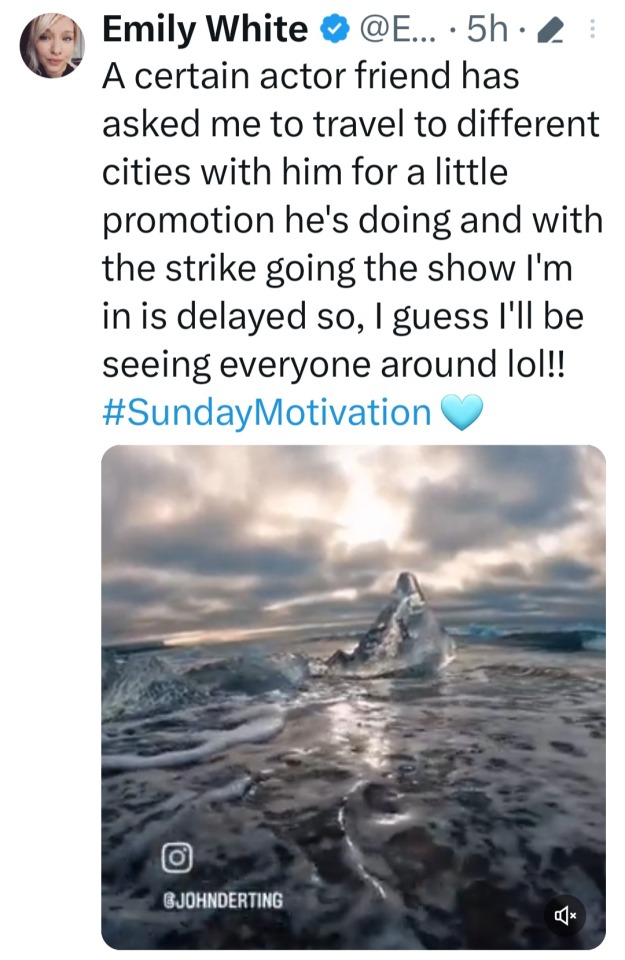Click the cloudy sky in the video
Image resolution: width=625 pixels, height=960 pixels.
pos(300,520)
